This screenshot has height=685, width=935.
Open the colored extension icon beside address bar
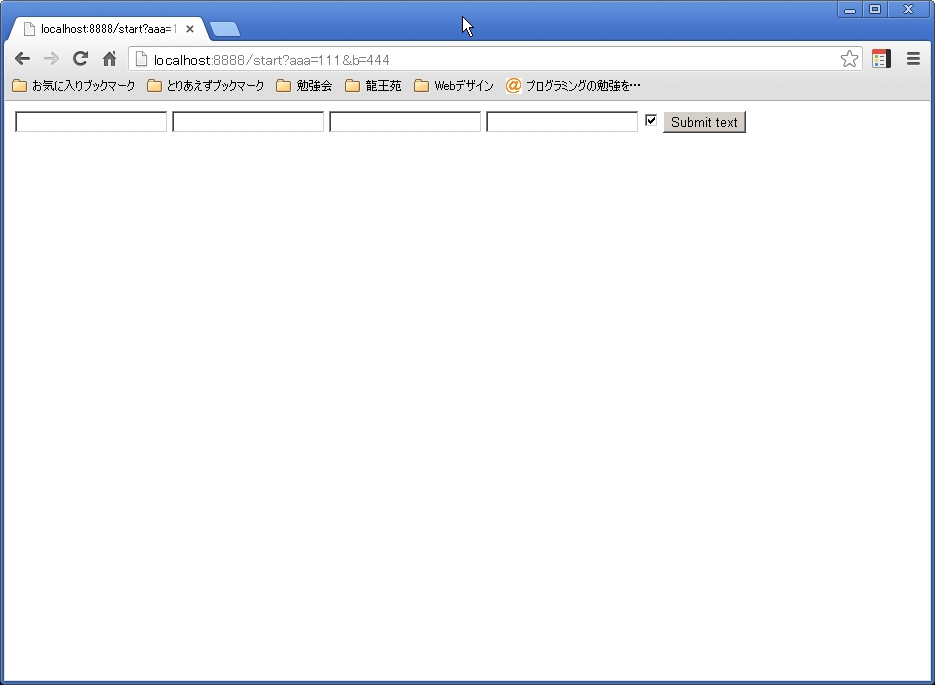pos(881,59)
